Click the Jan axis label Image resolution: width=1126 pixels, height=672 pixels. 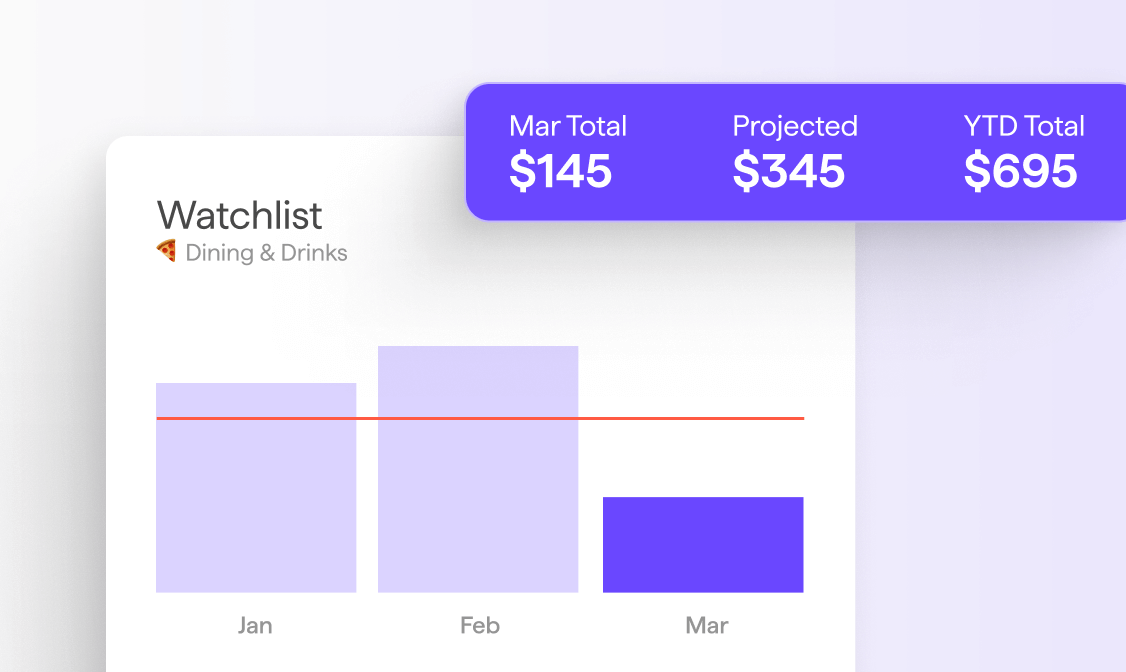pyautogui.click(x=255, y=625)
